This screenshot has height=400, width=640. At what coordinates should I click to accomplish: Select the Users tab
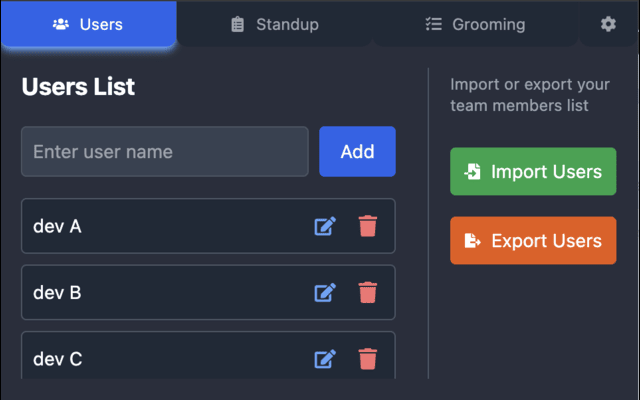88,24
